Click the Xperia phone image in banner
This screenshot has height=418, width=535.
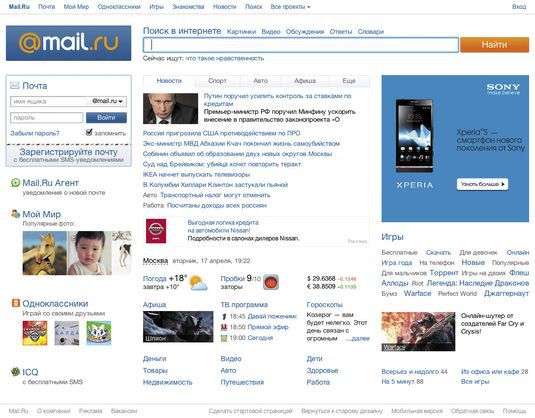pyautogui.click(x=414, y=136)
